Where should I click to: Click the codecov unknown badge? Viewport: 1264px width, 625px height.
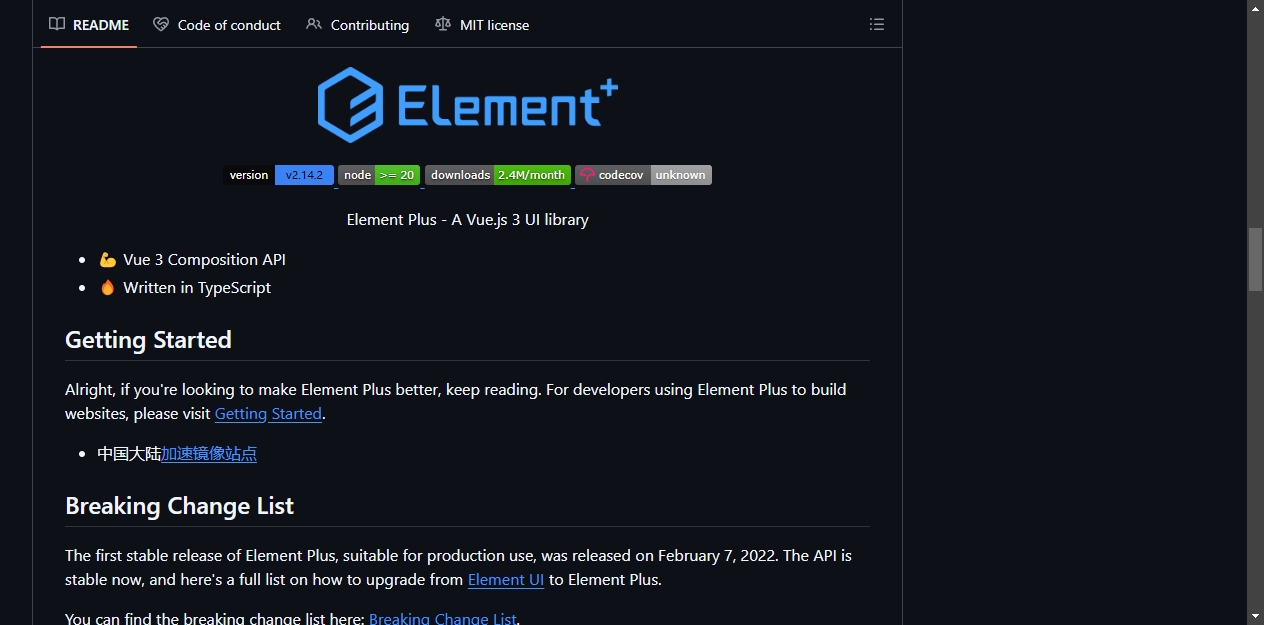(x=644, y=175)
